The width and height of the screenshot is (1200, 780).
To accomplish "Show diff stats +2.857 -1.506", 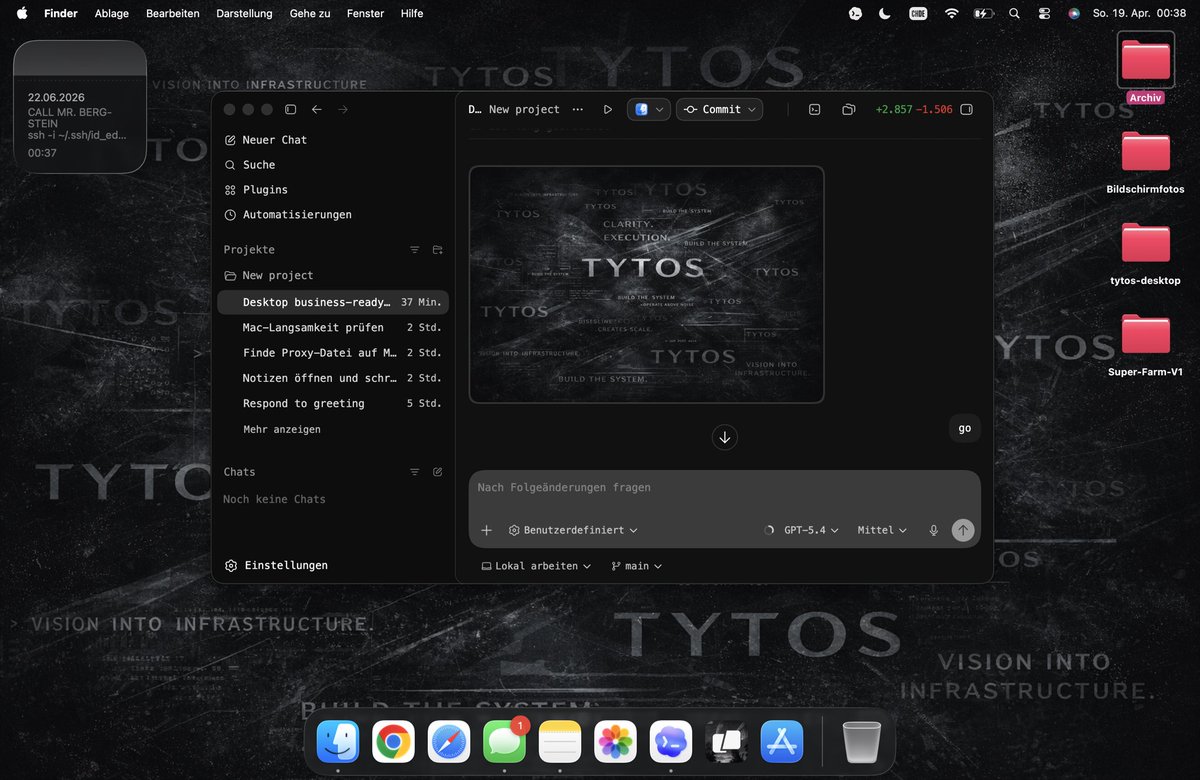I will click(913, 109).
